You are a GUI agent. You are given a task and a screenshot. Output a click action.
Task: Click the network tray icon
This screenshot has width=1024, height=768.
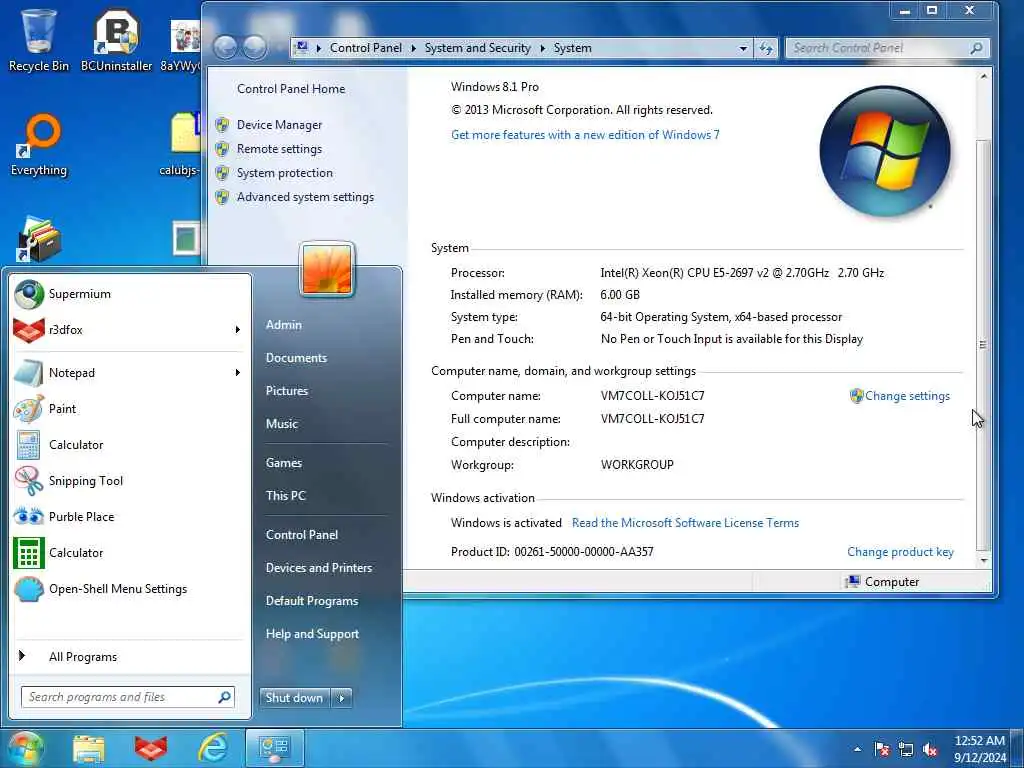click(x=906, y=750)
